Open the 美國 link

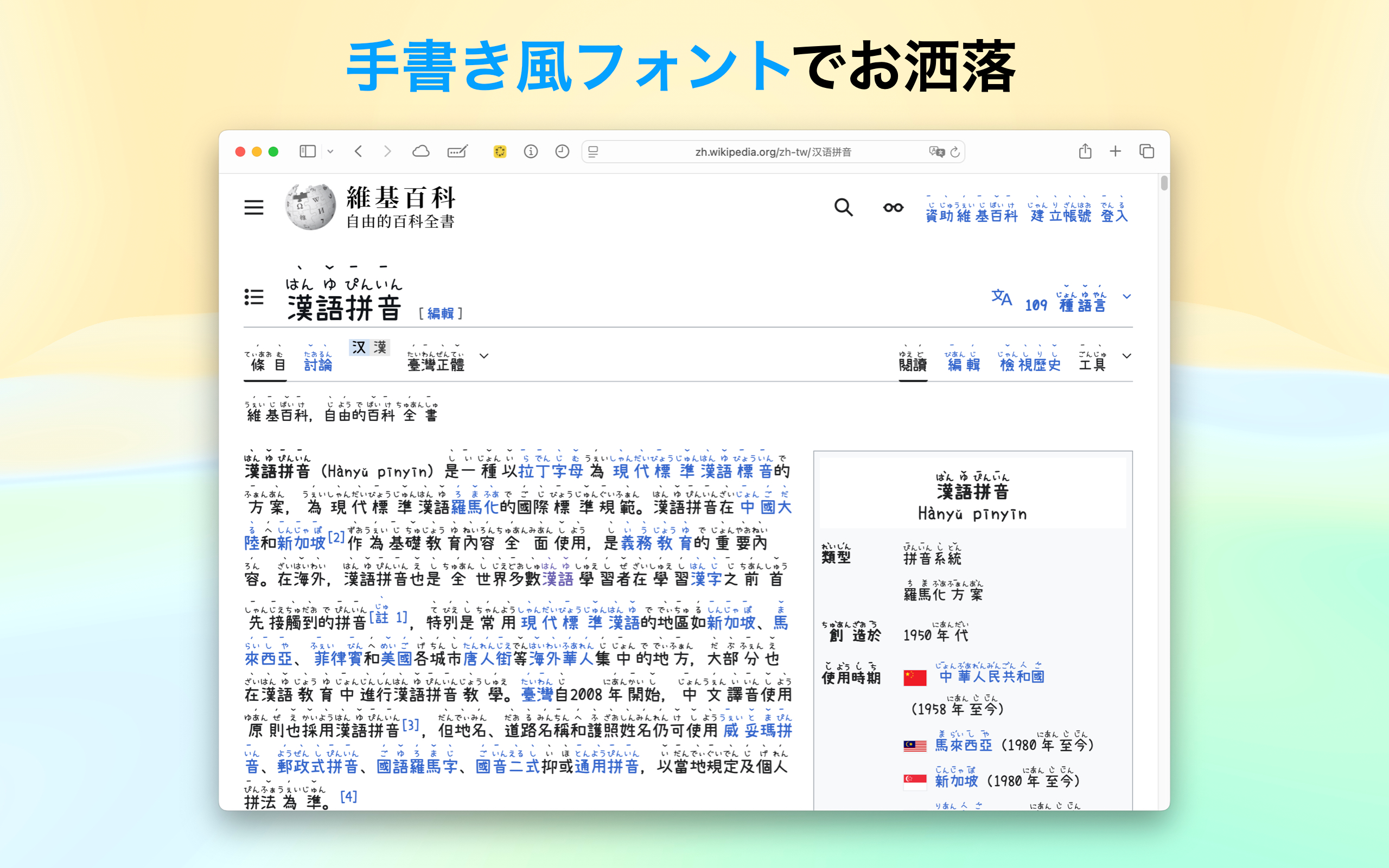[397, 659]
